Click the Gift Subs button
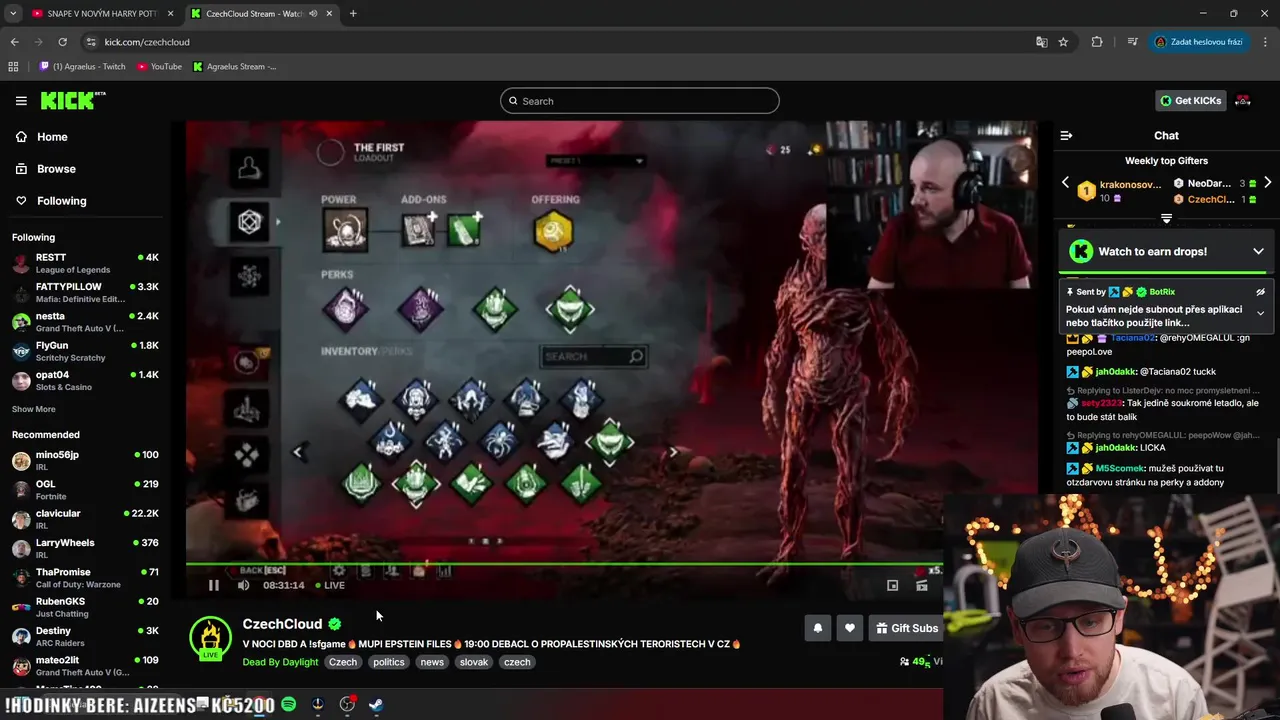This screenshot has height=720, width=1280. coord(906,628)
